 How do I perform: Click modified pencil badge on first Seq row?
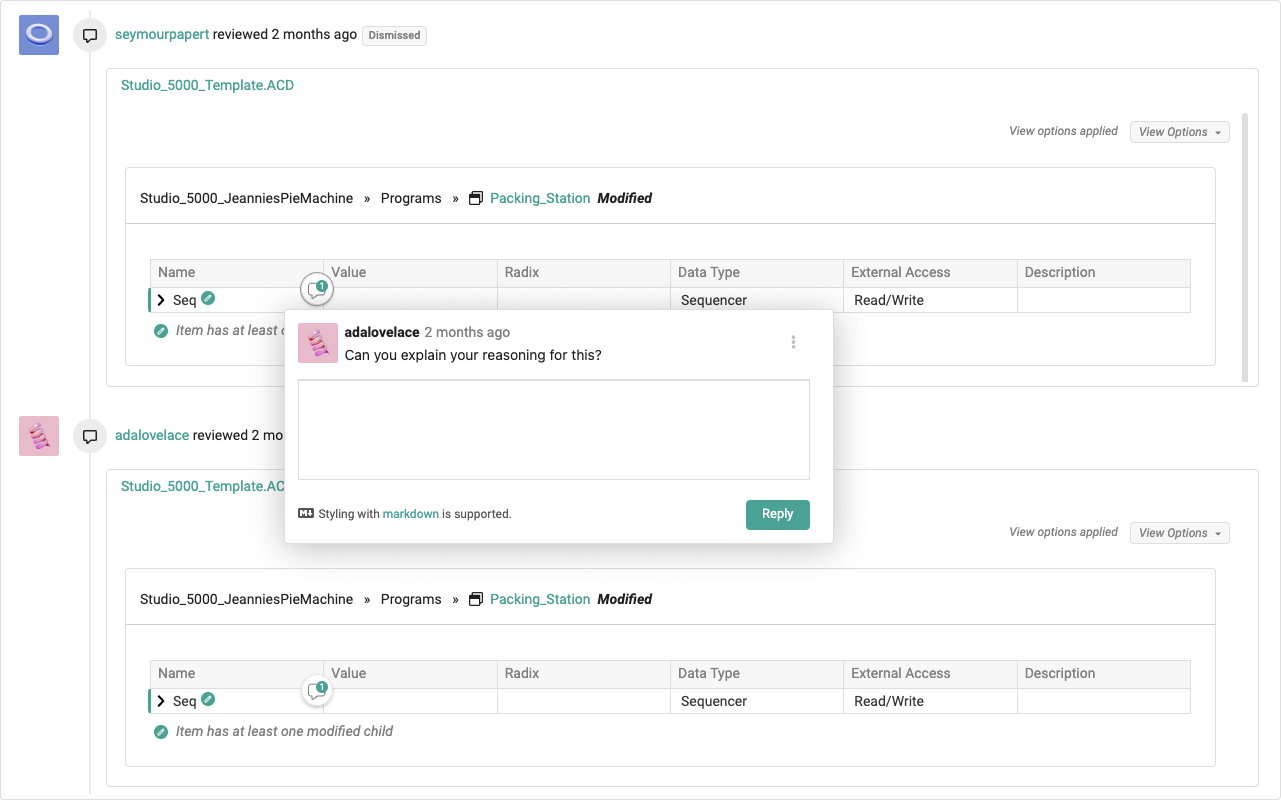[x=208, y=299]
